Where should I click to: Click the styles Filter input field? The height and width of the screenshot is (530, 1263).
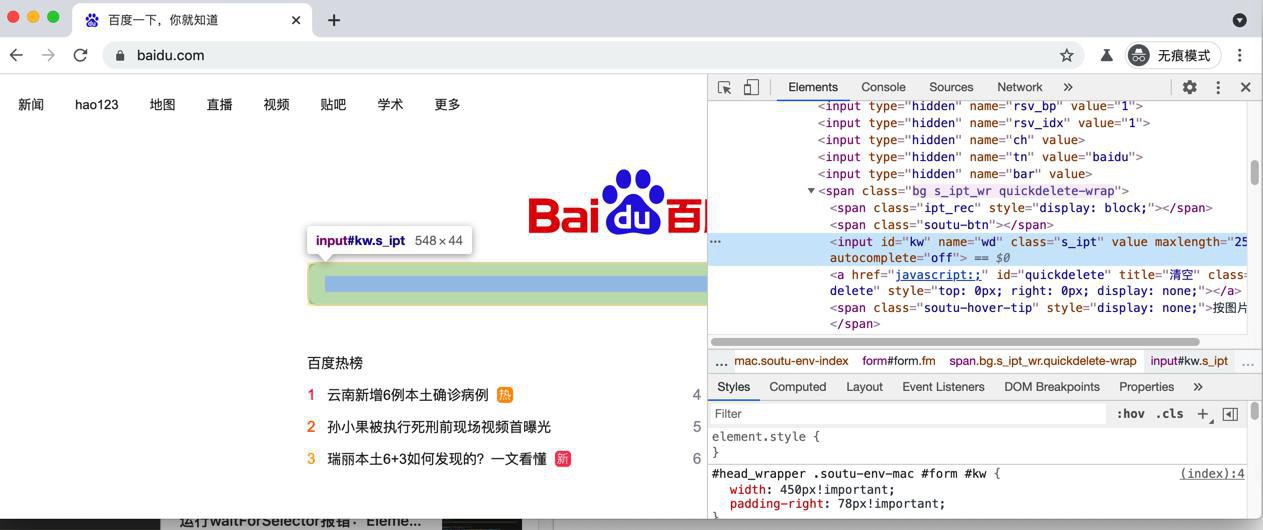[x=910, y=414]
